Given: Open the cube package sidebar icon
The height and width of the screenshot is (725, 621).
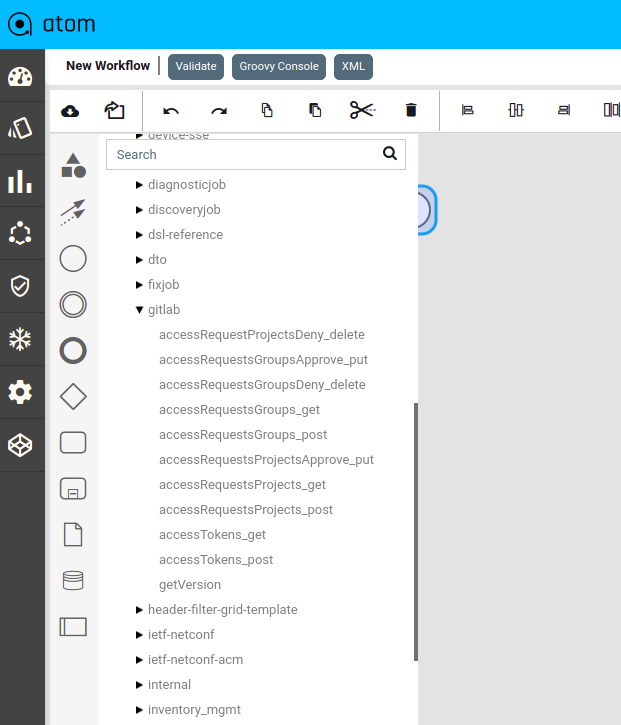Looking at the screenshot, I should click(x=20, y=445).
